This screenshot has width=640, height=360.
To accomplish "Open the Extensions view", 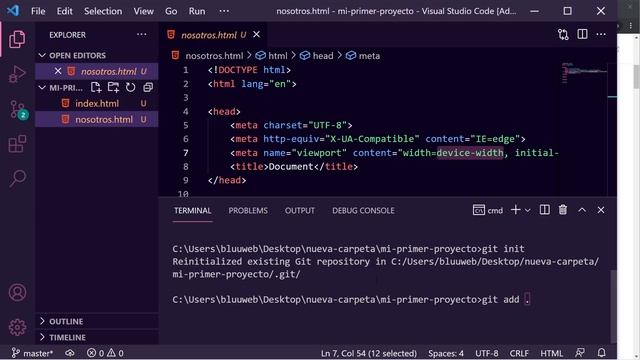I will pos(17,144).
